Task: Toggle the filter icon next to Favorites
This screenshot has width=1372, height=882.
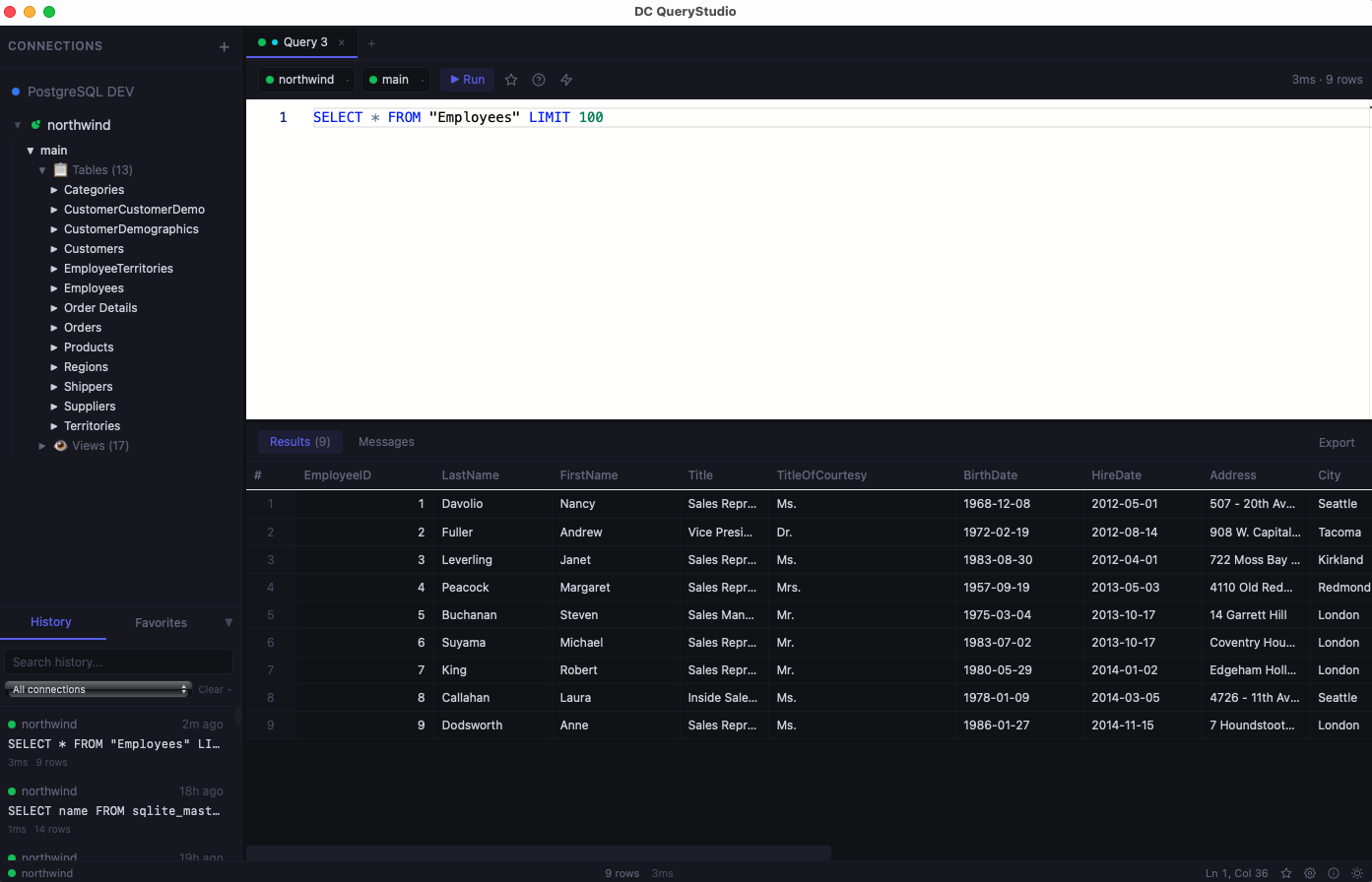Action: [x=229, y=622]
